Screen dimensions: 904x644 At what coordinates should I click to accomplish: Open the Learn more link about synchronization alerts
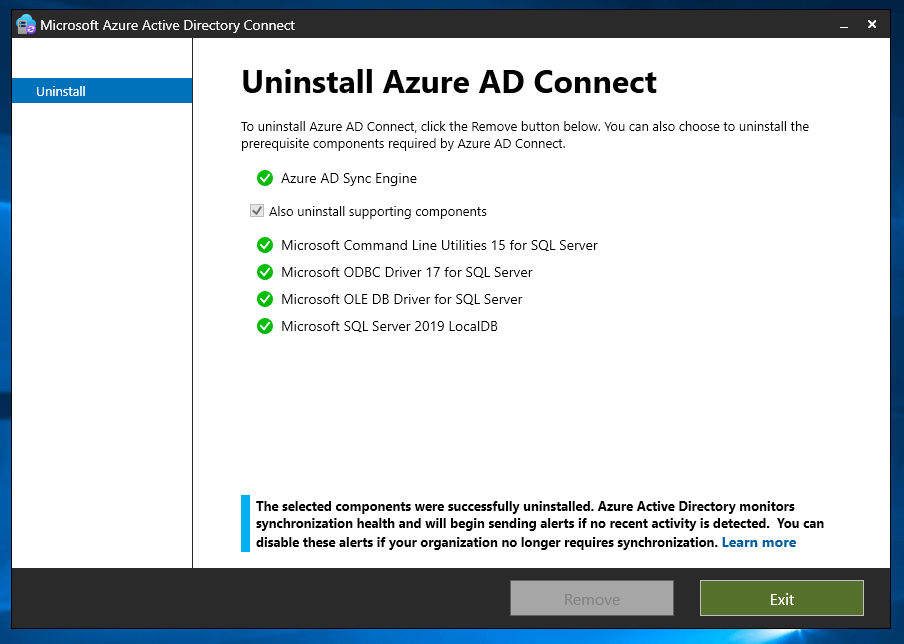pos(759,542)
